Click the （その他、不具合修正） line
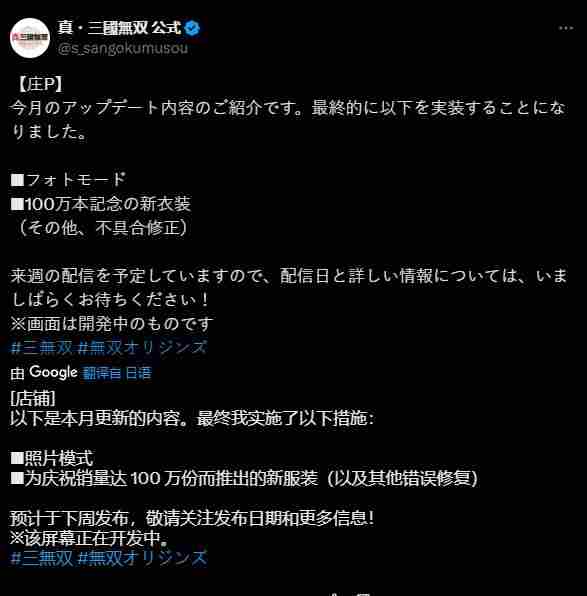 click(103, 228)
